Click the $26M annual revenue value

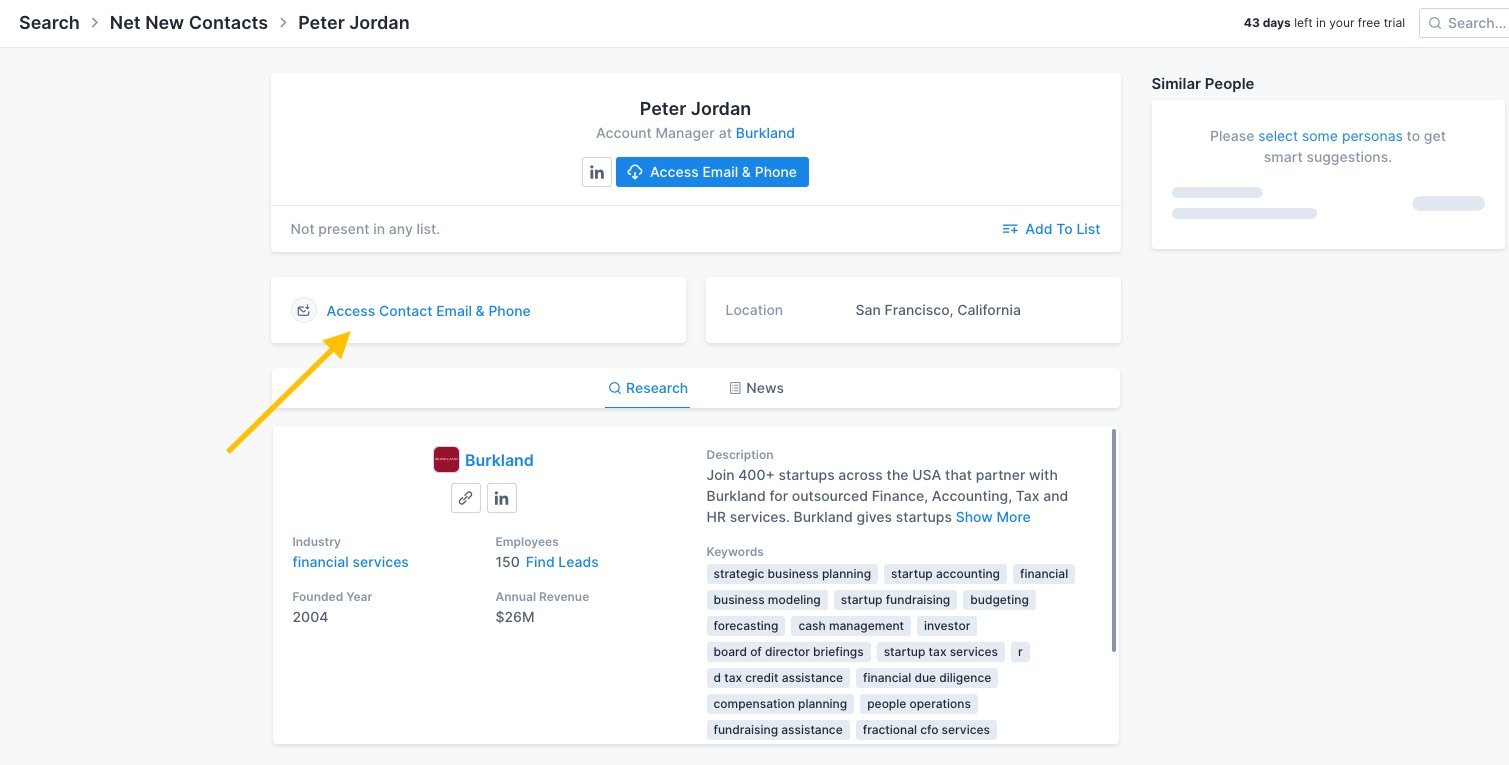[x=515, y=617]
